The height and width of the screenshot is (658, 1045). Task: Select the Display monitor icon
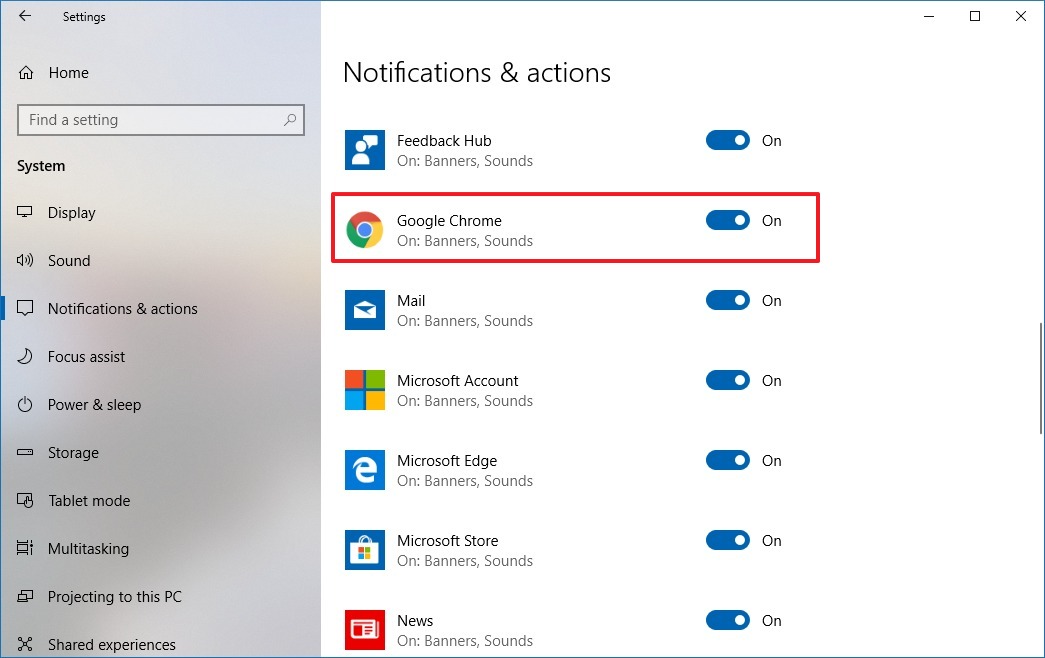25,212
